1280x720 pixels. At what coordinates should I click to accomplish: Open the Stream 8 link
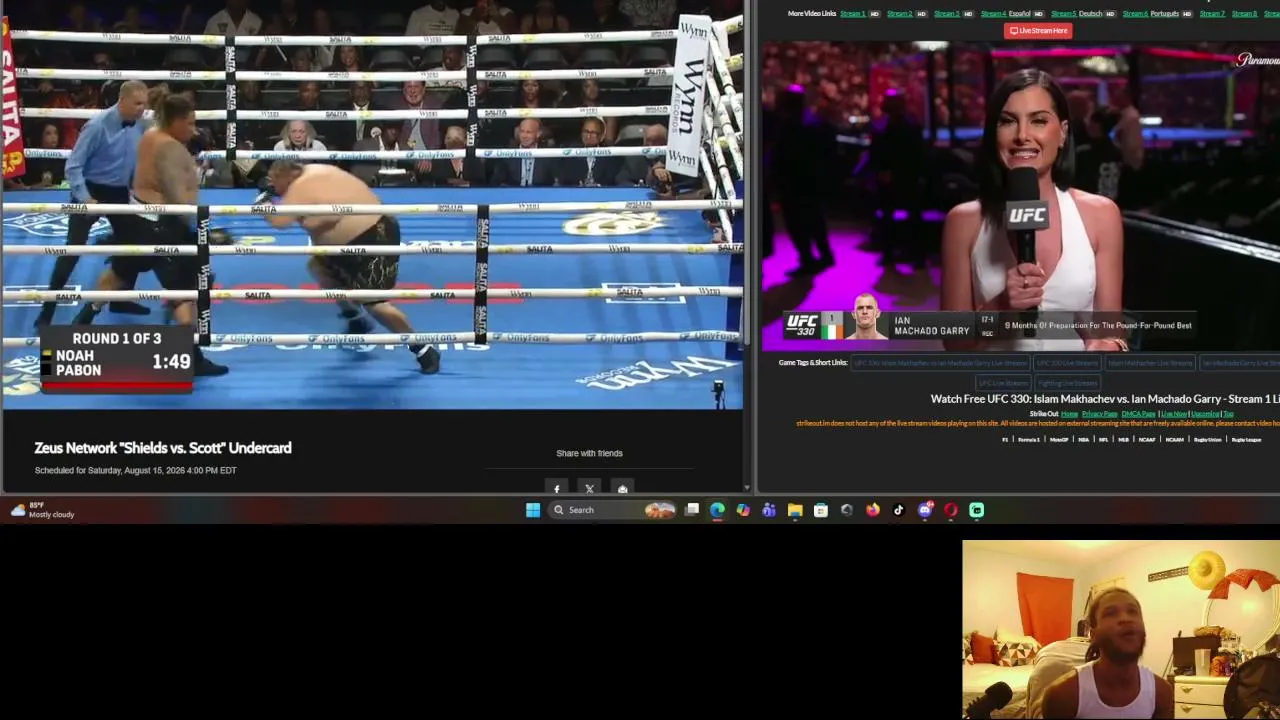tap(1245, 14)
